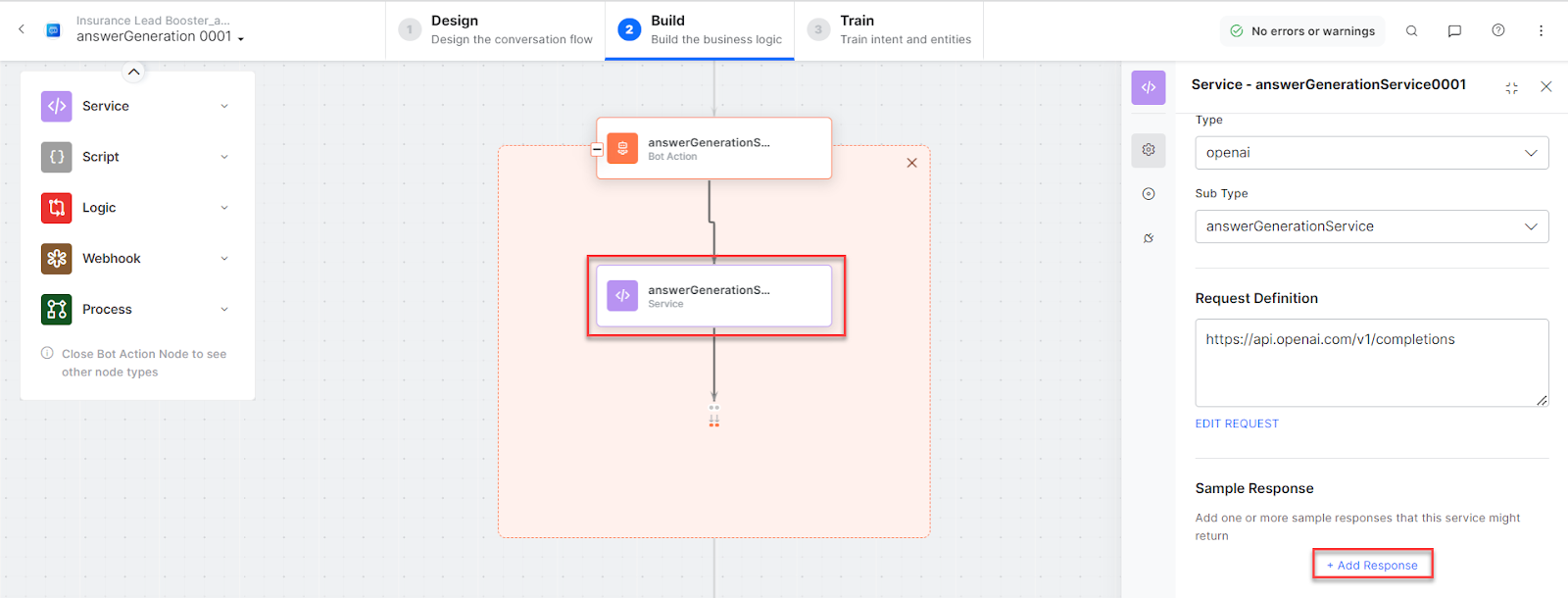This screenshot has height=598, width=1568.
Task: Expand the Webhook node type chevron
Action: coord(224,259)
